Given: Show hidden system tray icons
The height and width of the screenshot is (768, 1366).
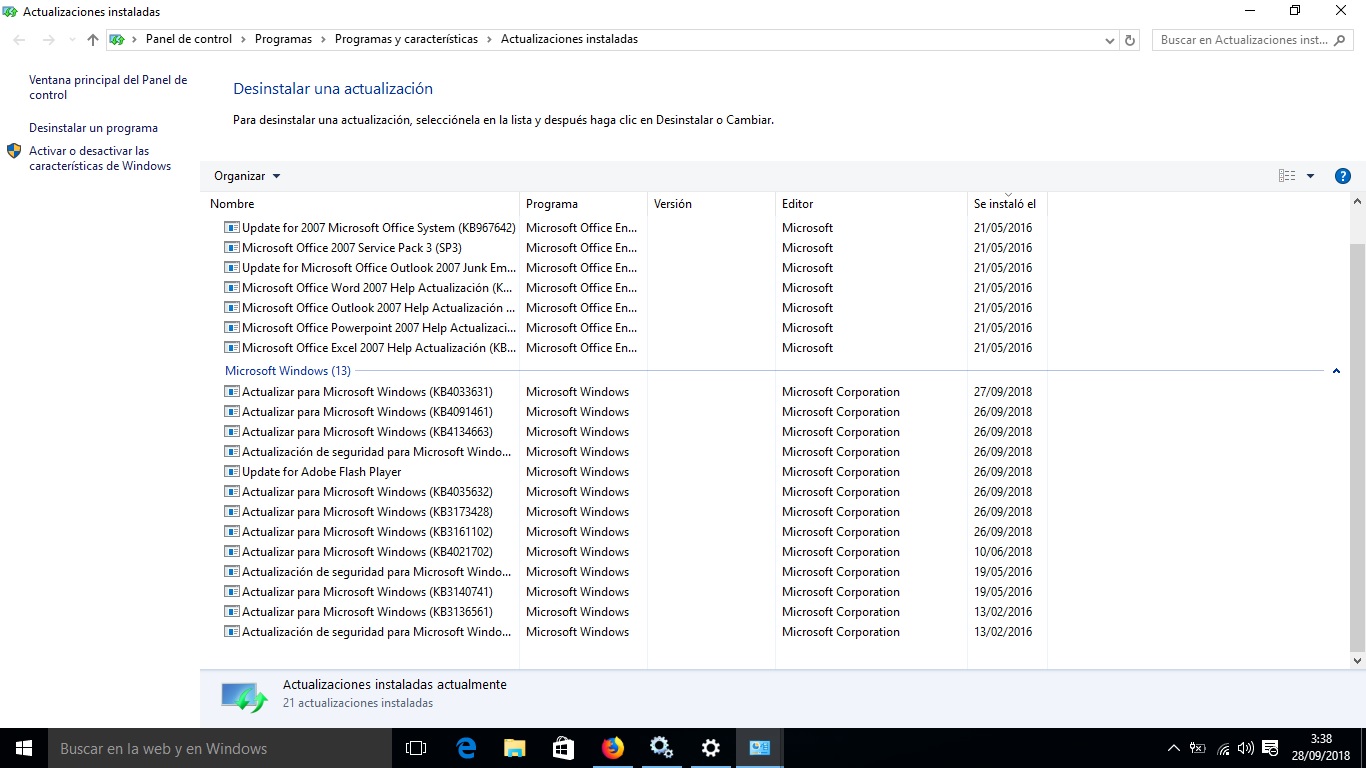Looking at the screenshot, I should click(1174, 748).
